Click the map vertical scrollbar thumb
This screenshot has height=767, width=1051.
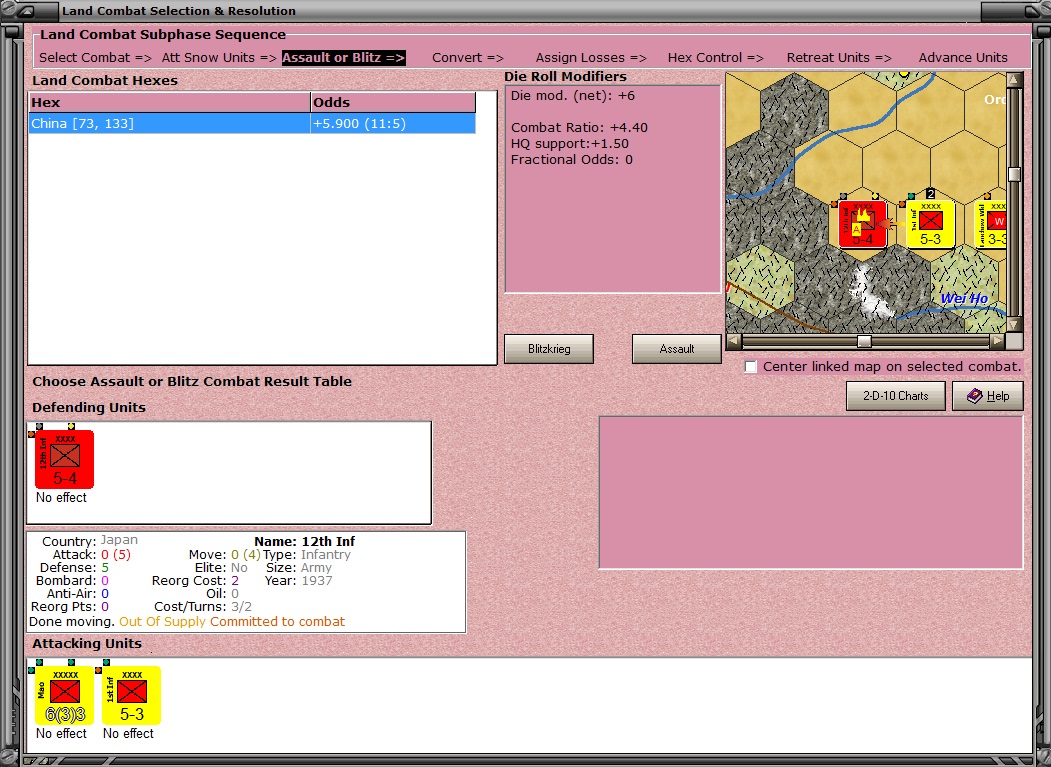point(1014,174)
